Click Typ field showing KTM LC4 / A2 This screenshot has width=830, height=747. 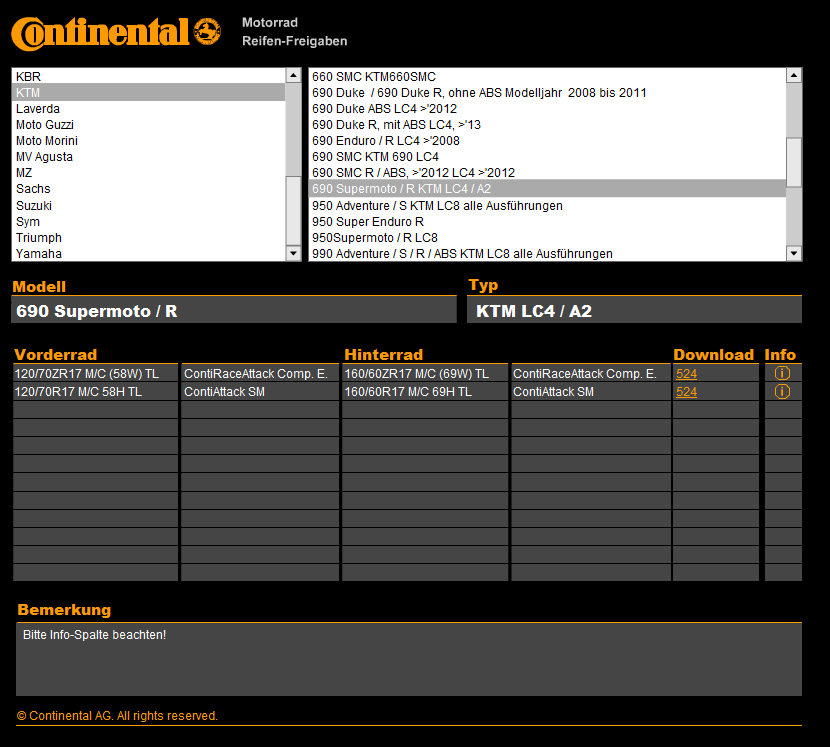click(x=634, y=310)
